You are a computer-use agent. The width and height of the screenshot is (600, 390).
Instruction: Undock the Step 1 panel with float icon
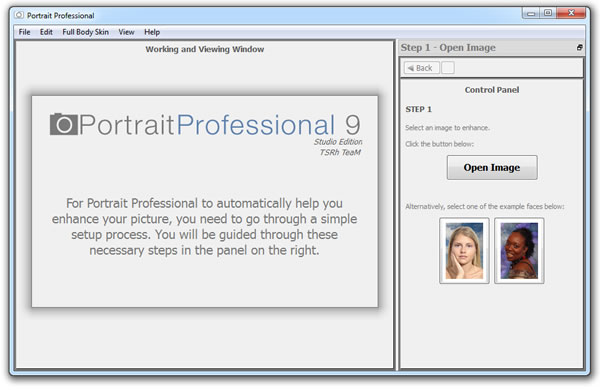(580, 47)
